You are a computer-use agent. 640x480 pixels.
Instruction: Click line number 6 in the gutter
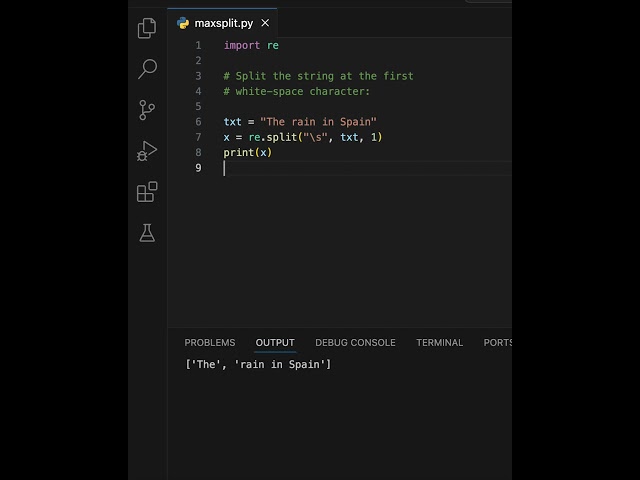(198, 122)
